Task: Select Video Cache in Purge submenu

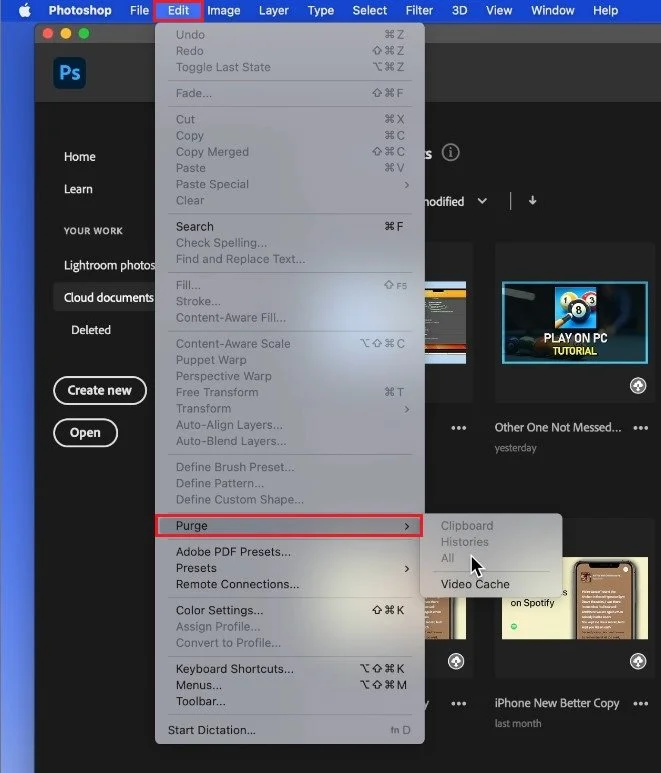Action: tap(491, 585)
